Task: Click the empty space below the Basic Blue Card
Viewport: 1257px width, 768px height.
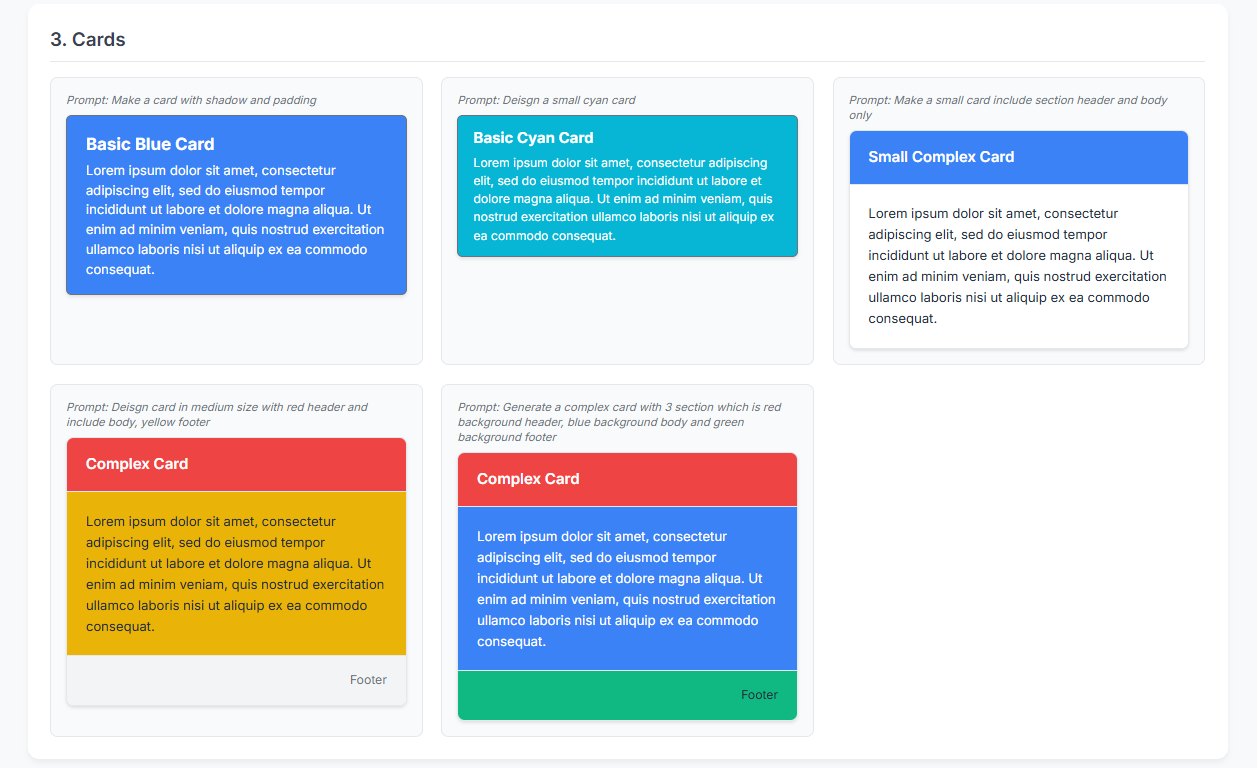Action: (x=236, y=328)
